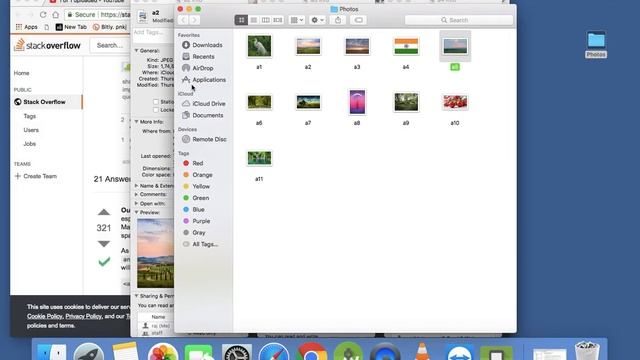Image resolution: width=640 pixels, height=360 pixels.
Task: Open the Photos folder on desktop
Action: coord(596,41)
